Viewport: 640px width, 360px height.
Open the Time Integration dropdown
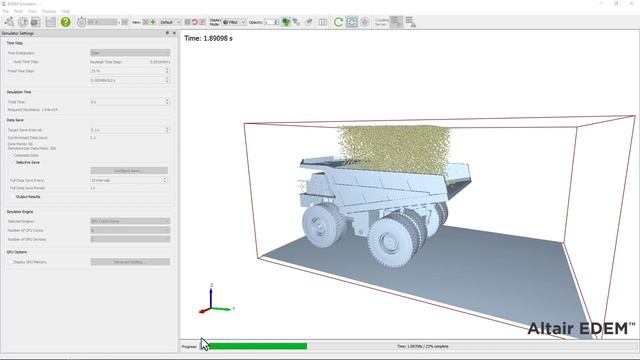tap(130, 53)
